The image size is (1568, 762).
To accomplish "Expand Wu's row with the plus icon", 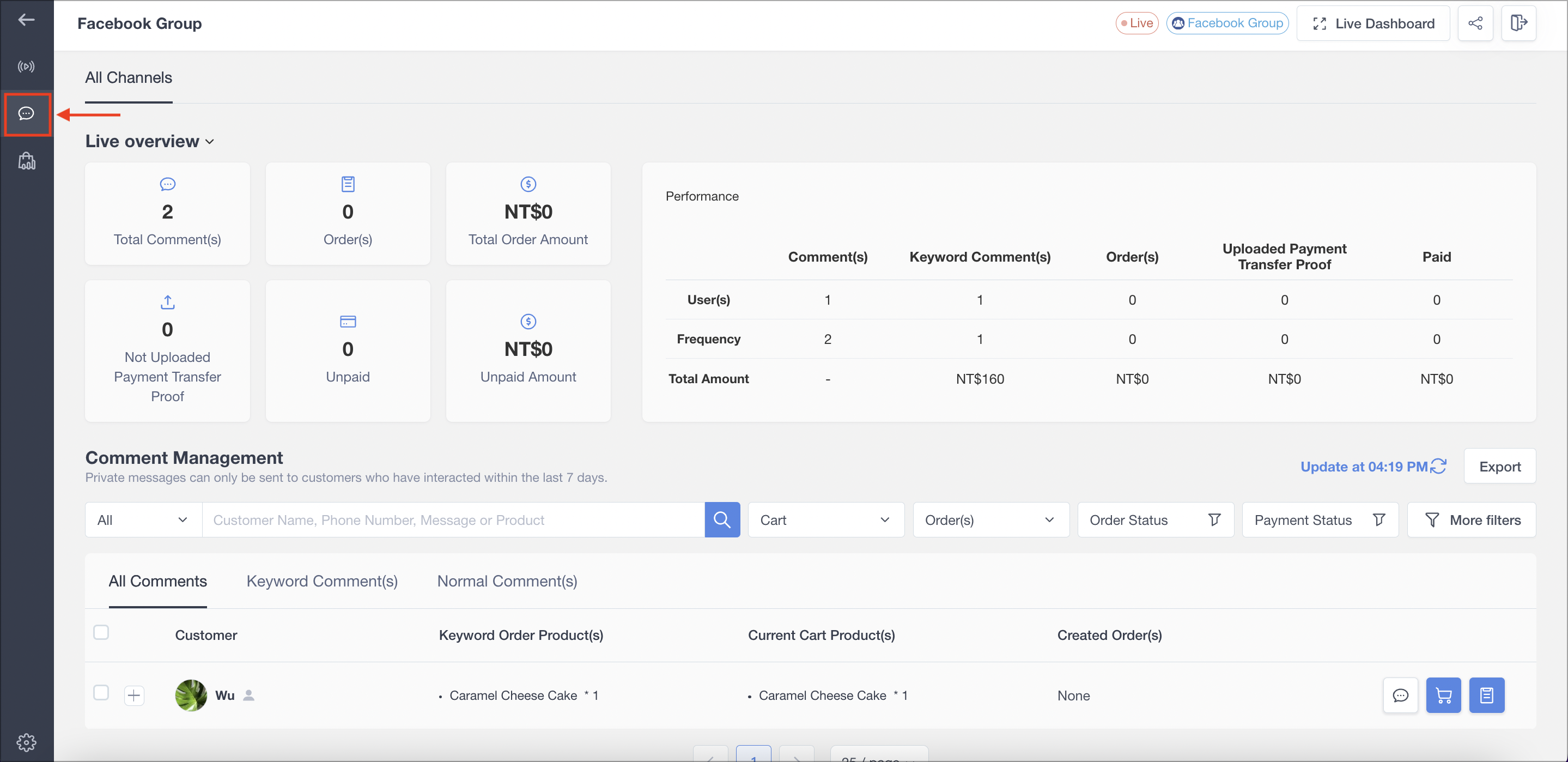I will (134, 695).
